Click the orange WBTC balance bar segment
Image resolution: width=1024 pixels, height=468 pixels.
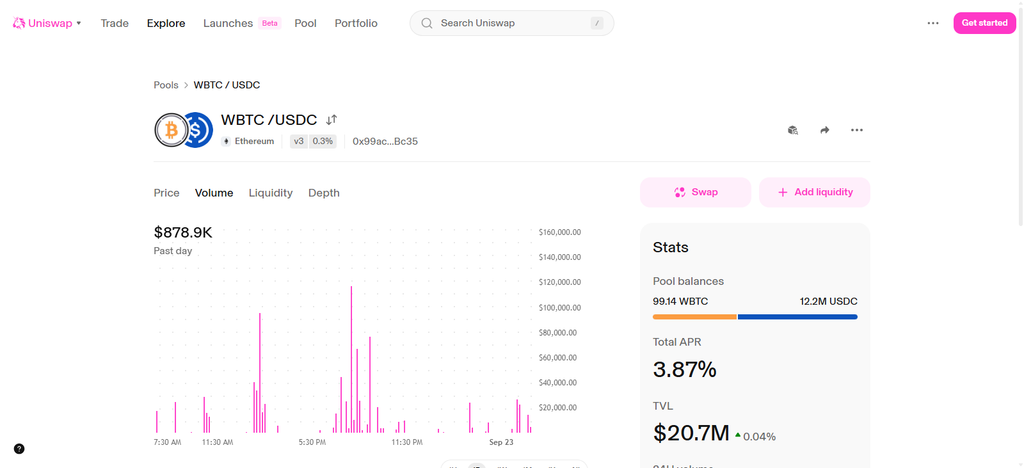(695, 317)
